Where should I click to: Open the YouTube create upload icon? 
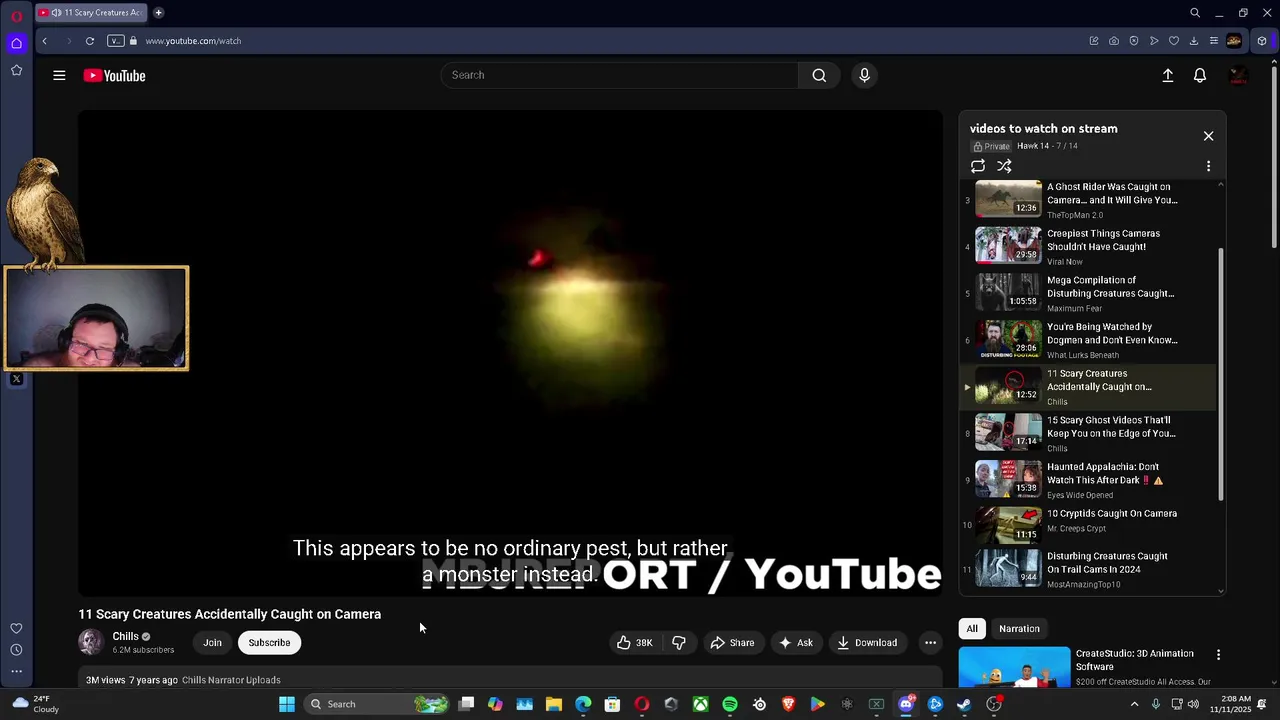pos(1167,76)
